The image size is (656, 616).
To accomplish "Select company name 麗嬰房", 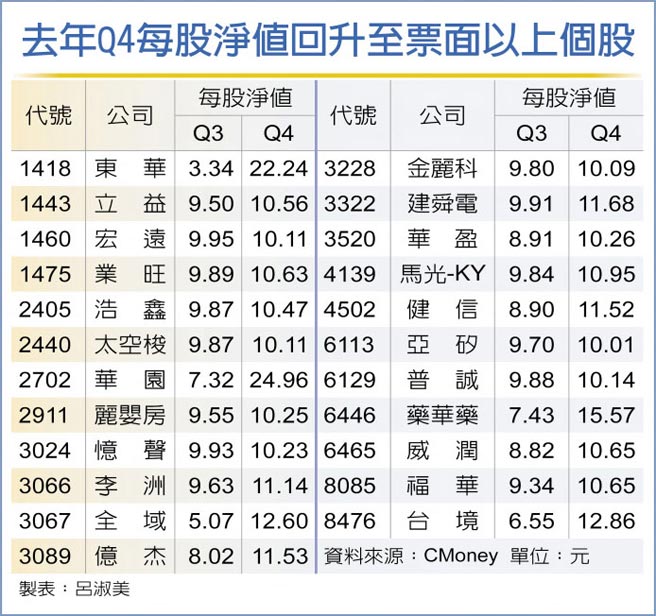I will click(x=130, y=415).
